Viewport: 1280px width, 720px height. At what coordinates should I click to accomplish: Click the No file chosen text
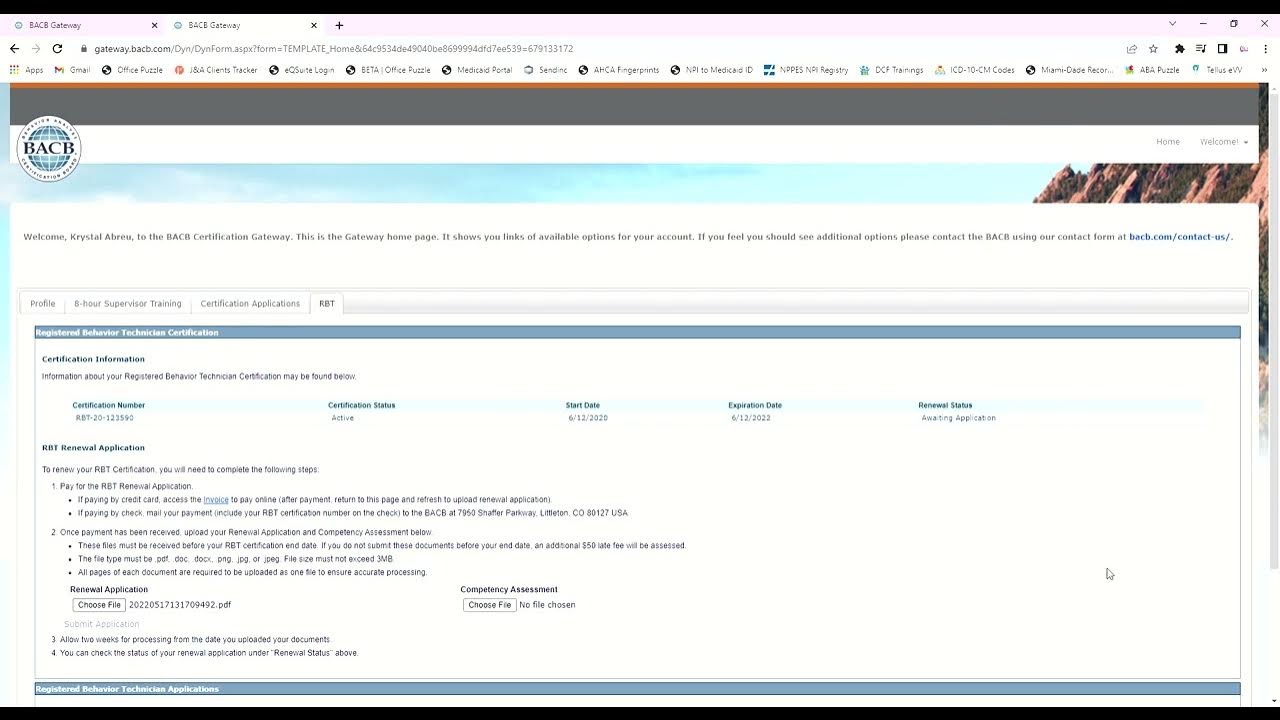point(547,605)
